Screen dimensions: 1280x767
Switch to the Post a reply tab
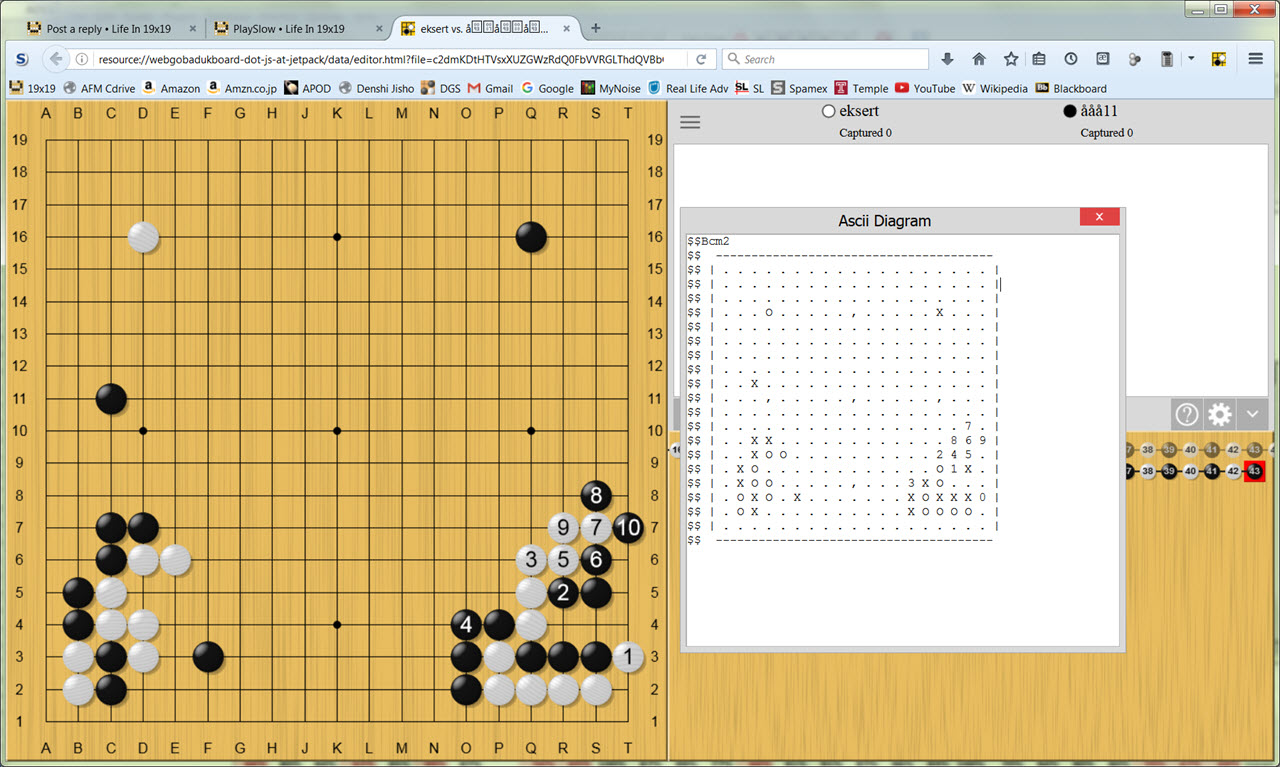pyautogui.click(x=108, y=29)
